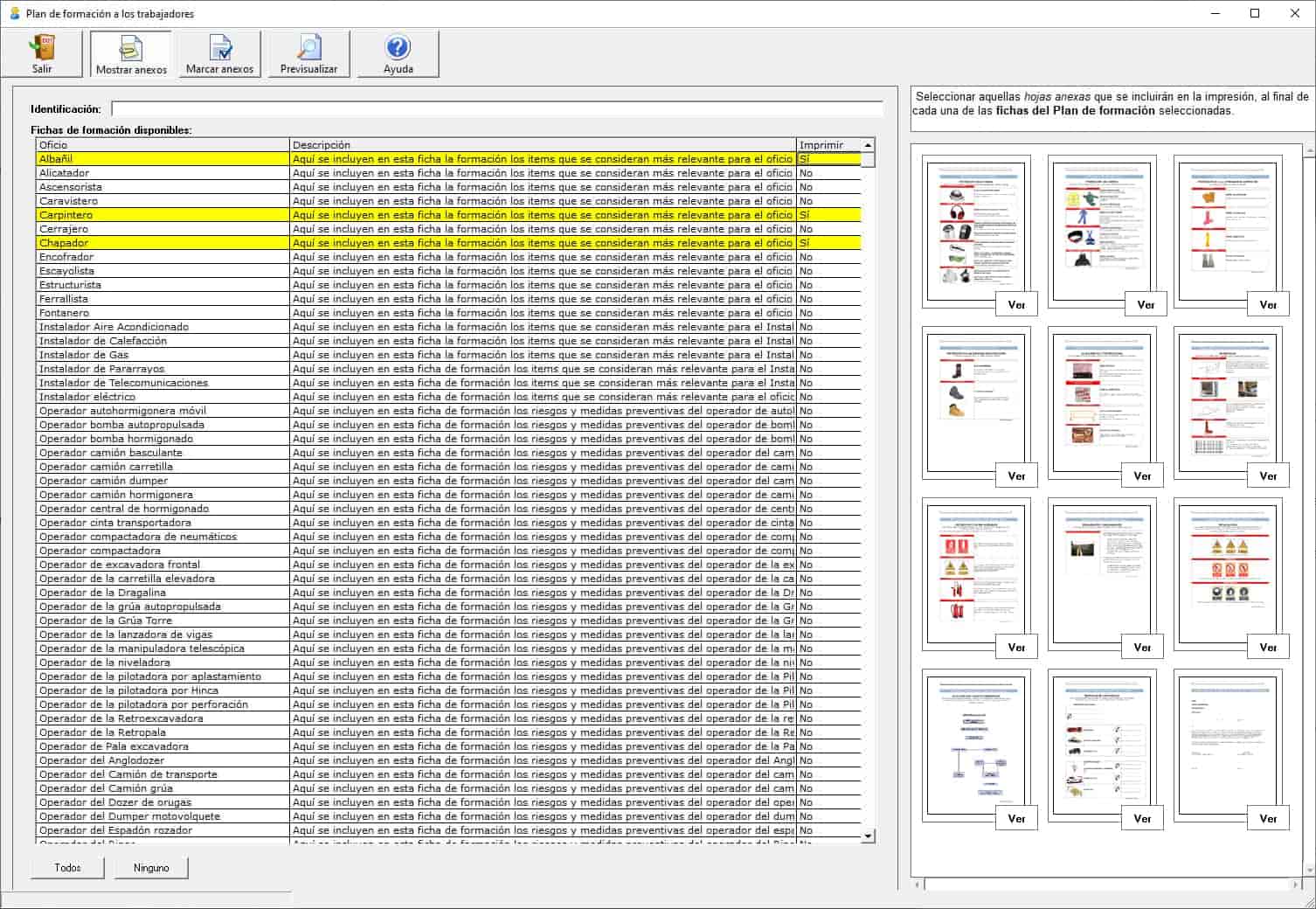Toggle Imprimir value for Albañil row
Screen dimensions: 1316x909
828,159
